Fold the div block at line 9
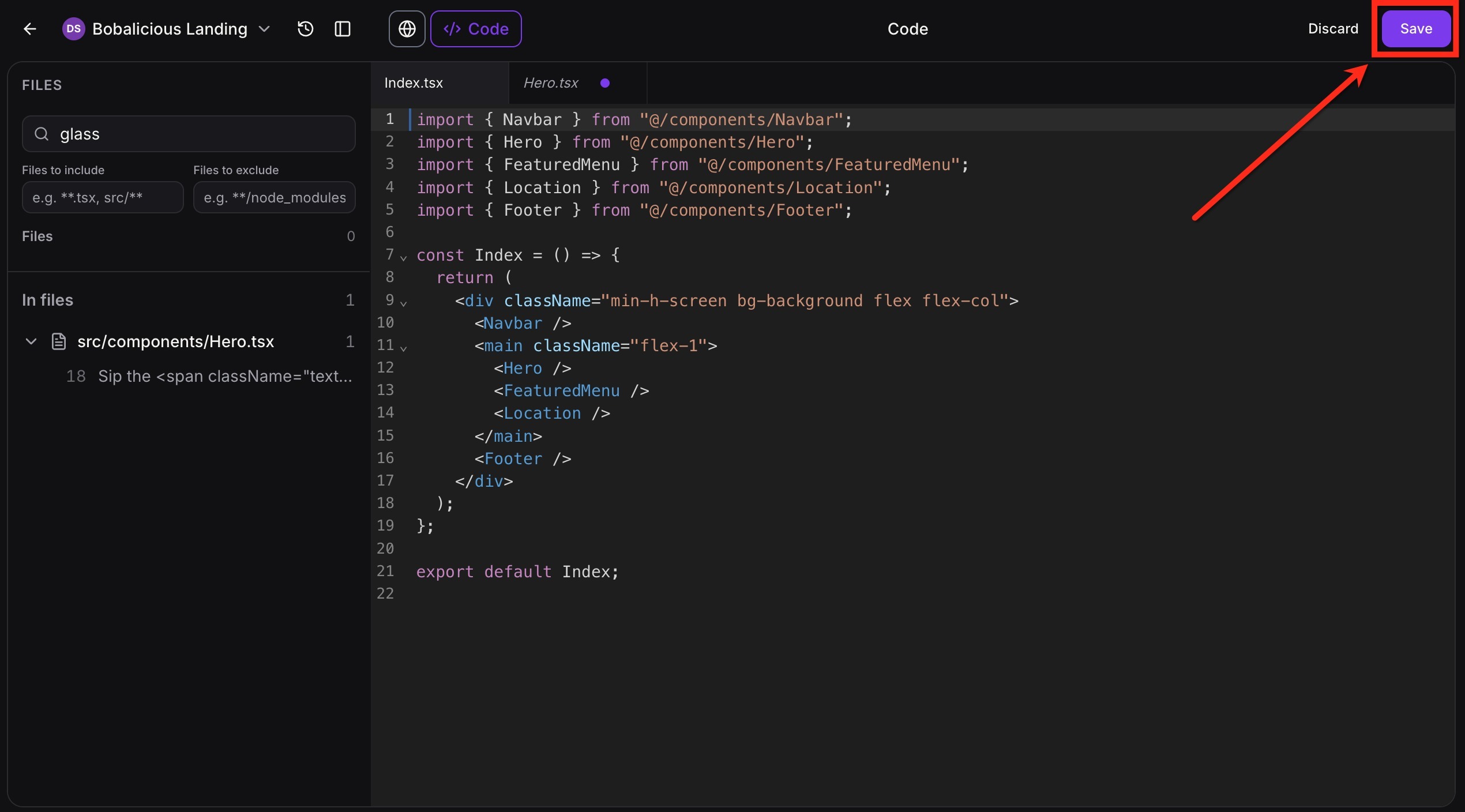This screenshot has height=812, width=1465. tap(404, 303)
